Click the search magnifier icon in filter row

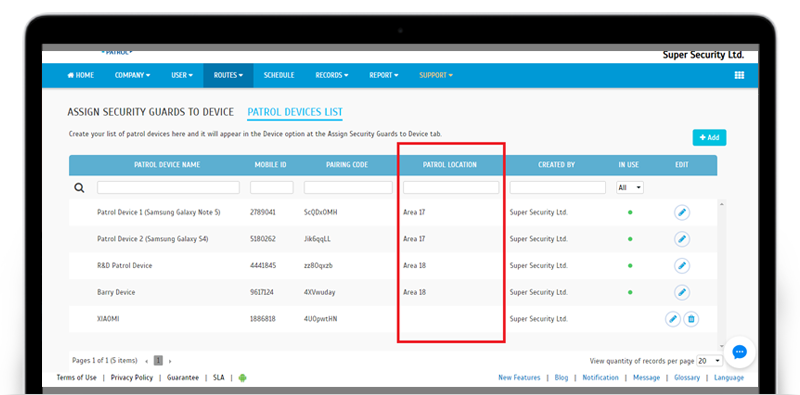pos(79,187)
